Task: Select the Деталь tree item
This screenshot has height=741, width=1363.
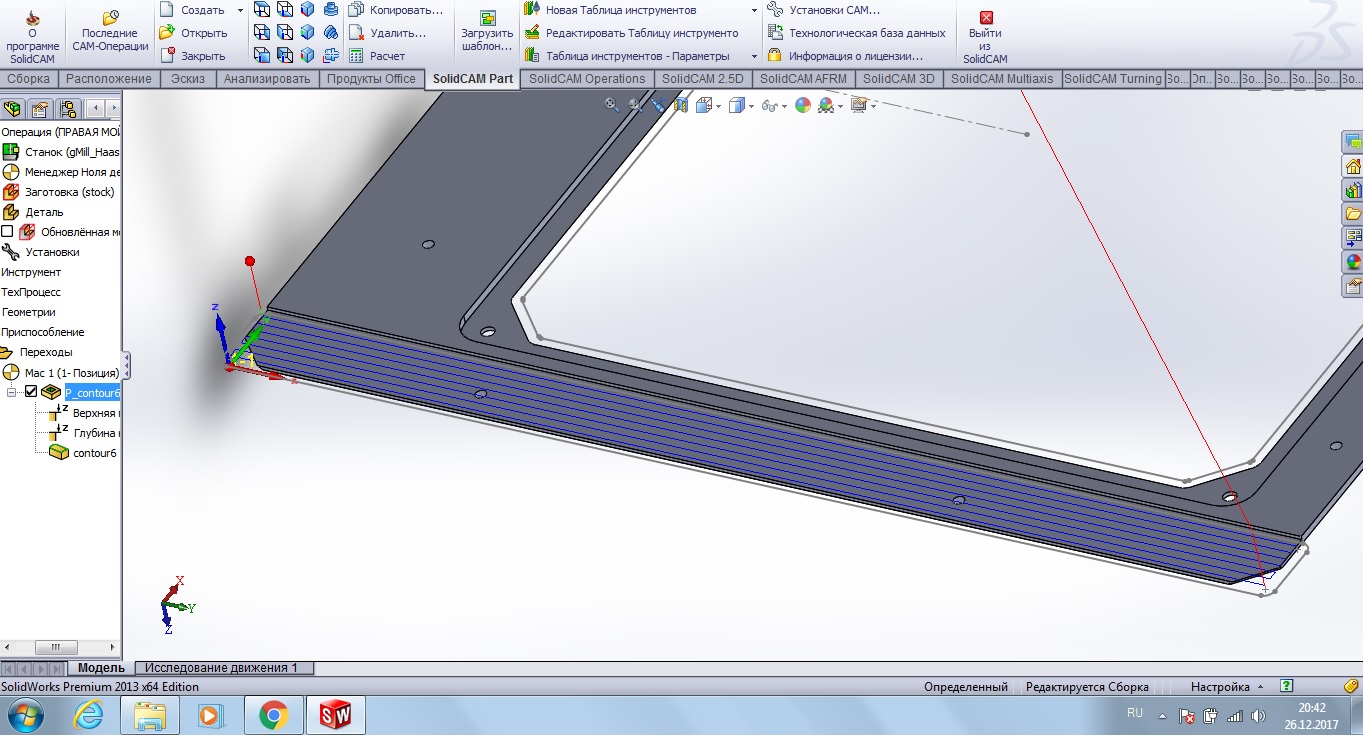Action: [x=33, y=212]
